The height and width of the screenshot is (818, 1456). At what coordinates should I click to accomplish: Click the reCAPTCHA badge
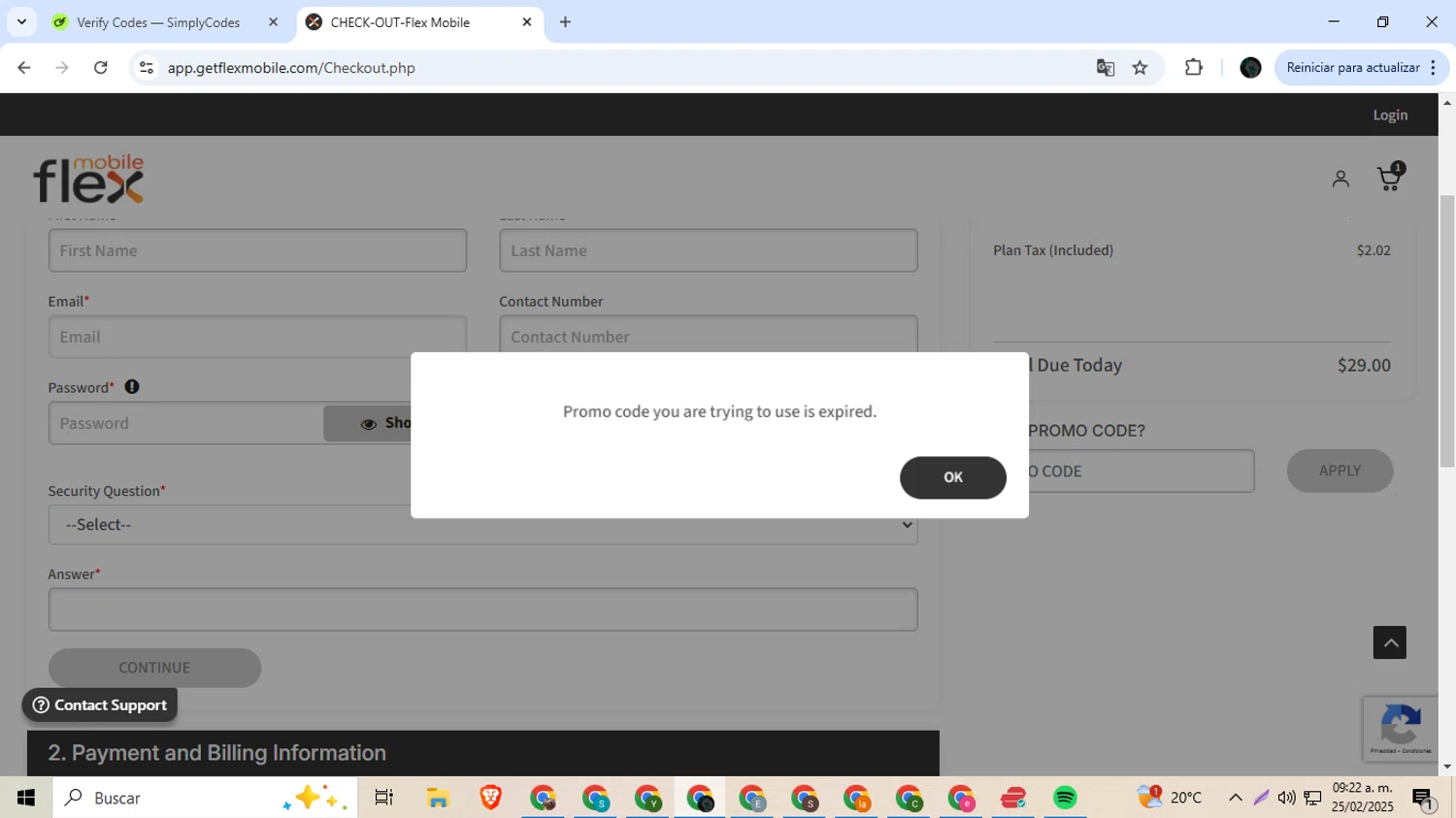[x=1400, y=729]
